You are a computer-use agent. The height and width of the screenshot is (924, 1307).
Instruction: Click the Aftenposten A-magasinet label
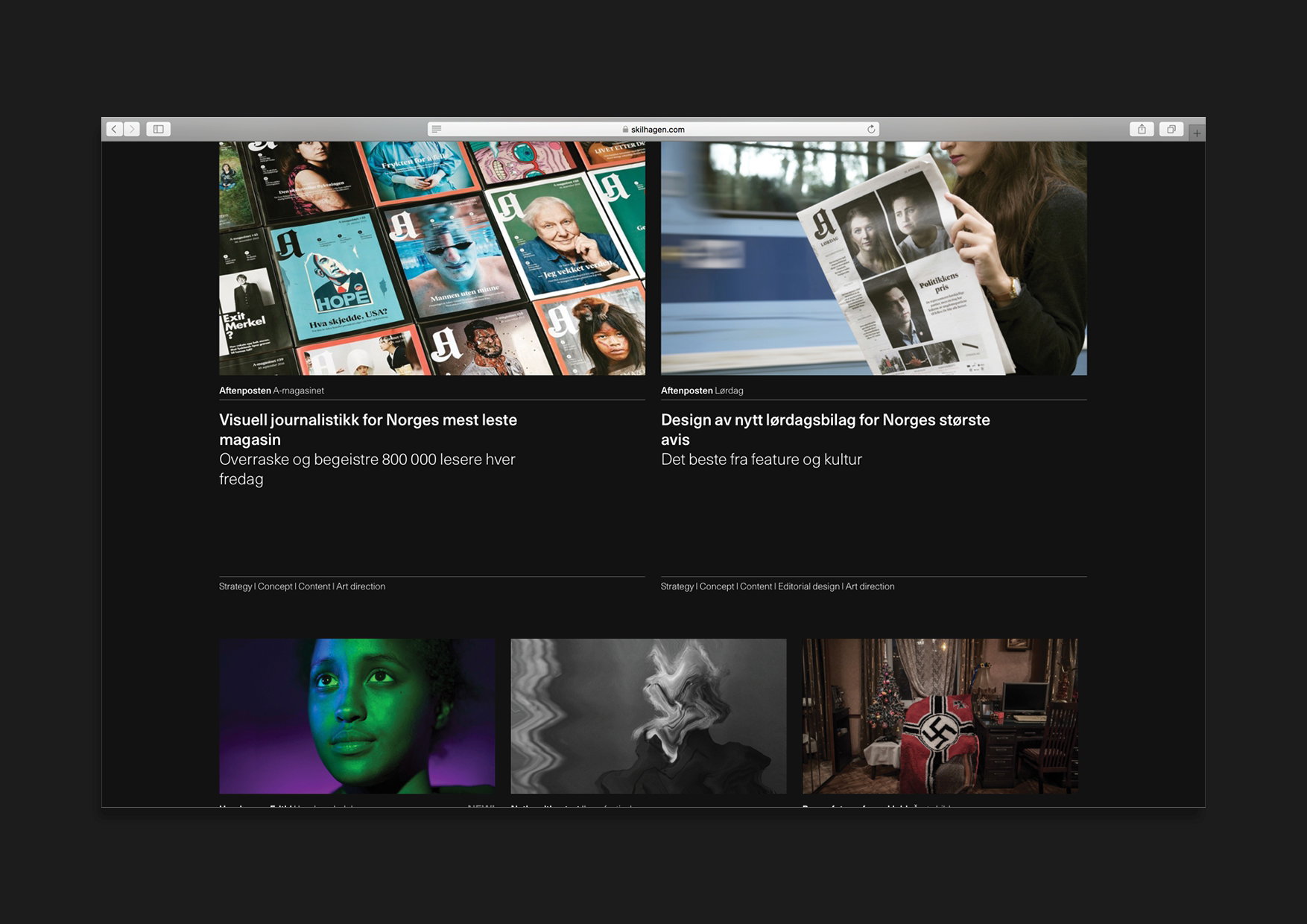click(x=271, y=390)
